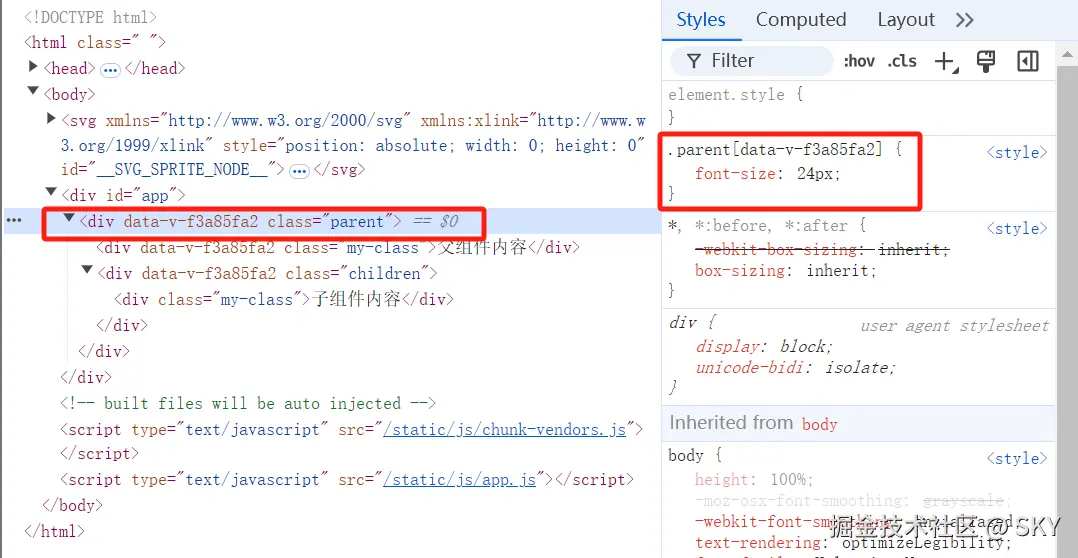This screenshot has height=558, width=1078.
Task: Show more tabs with the double chevron
Action: (x=965, y=20)
